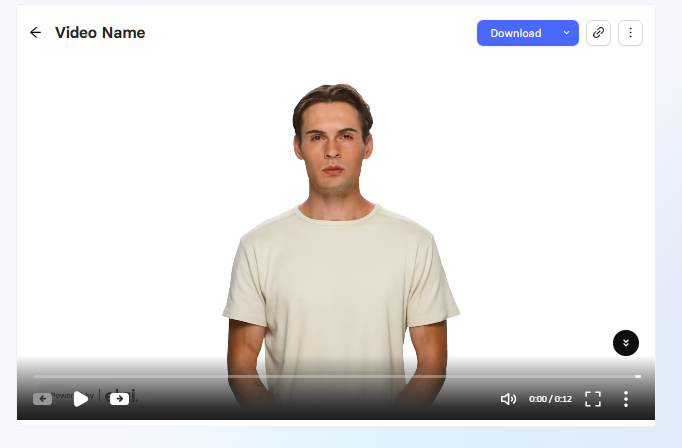The image size is (682, 448).
Task: Go back using the arrow beside Video Name
Action: click(35, 33)
